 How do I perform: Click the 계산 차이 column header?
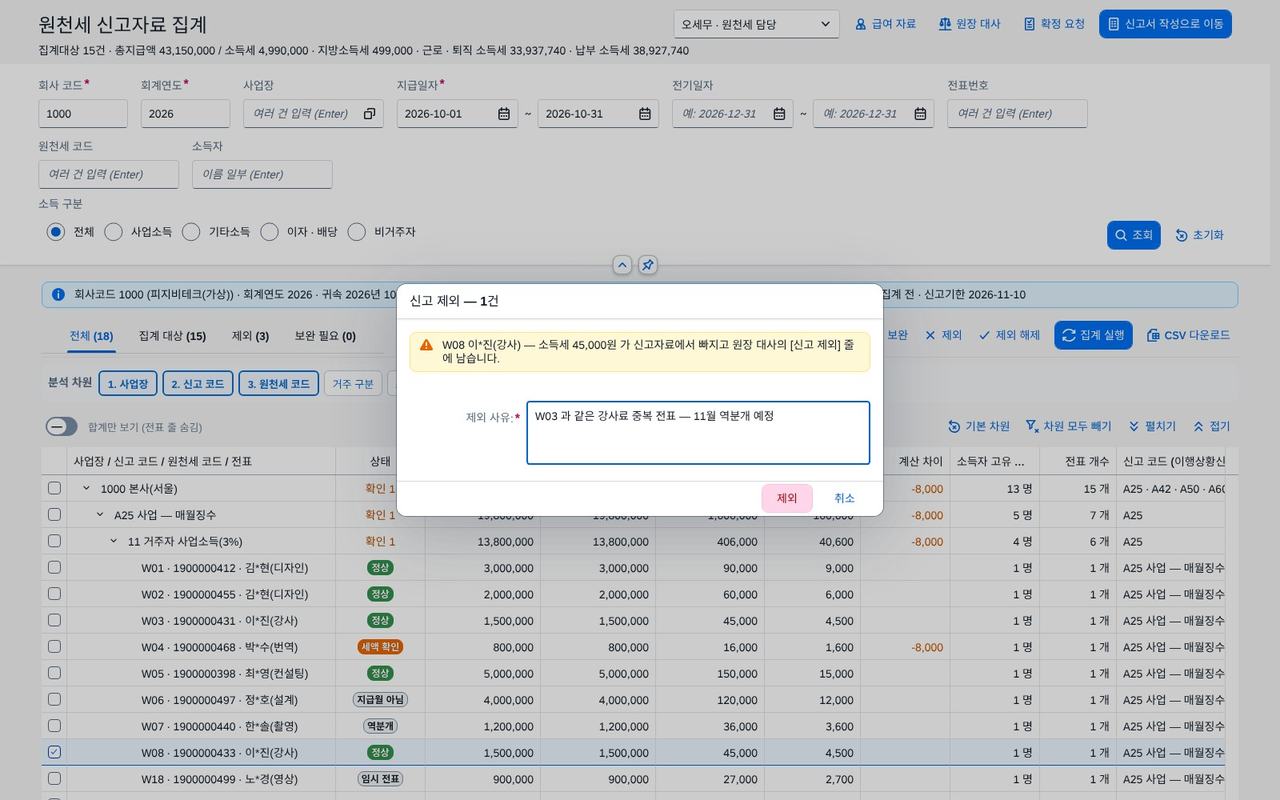click(904, 461)
